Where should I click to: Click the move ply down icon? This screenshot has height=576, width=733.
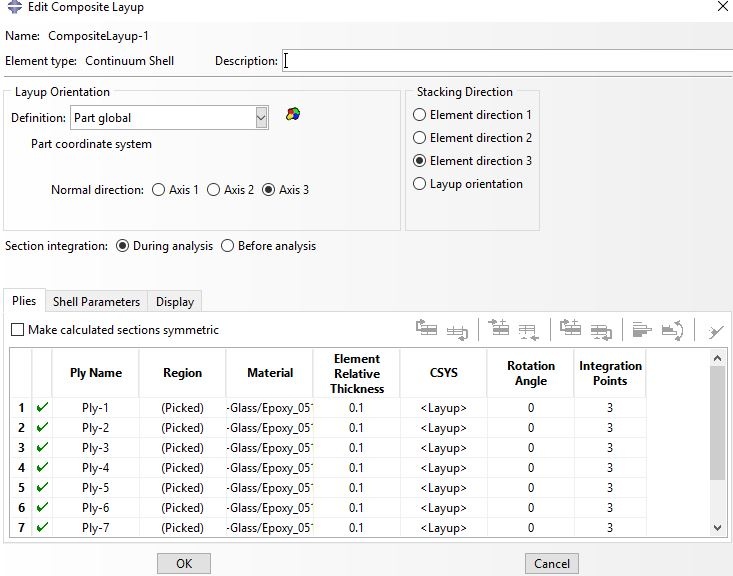click(x=458, y=329)
